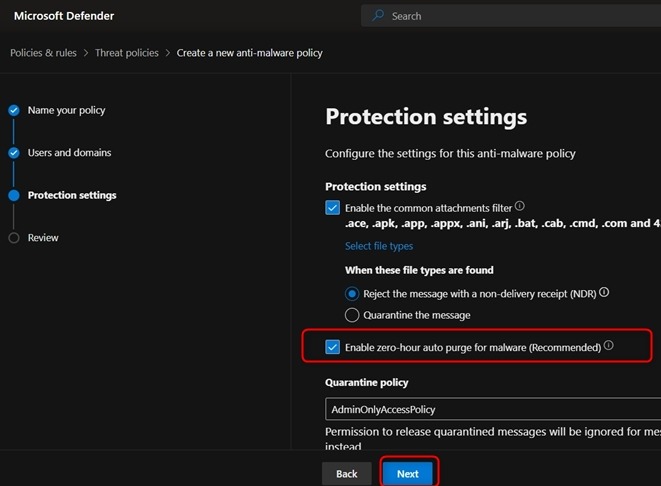The height and width of the screenshot is (486, 661).
Task: Toggle zero-hour auto purge for malware checkbox
Action: (x=333, y=347)
